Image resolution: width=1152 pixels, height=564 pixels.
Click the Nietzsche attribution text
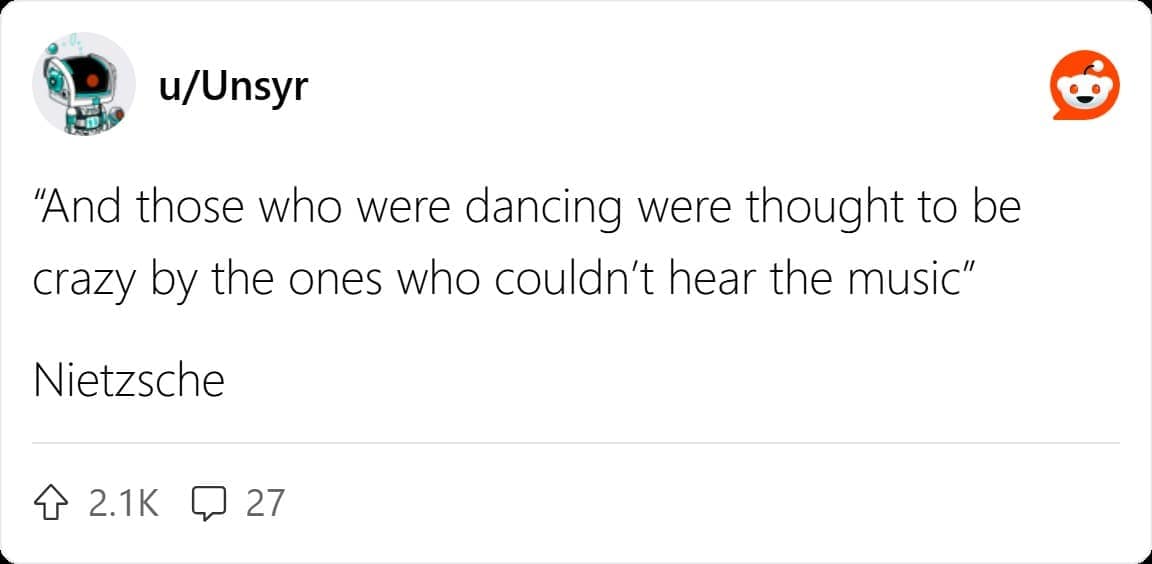(129, 381)
